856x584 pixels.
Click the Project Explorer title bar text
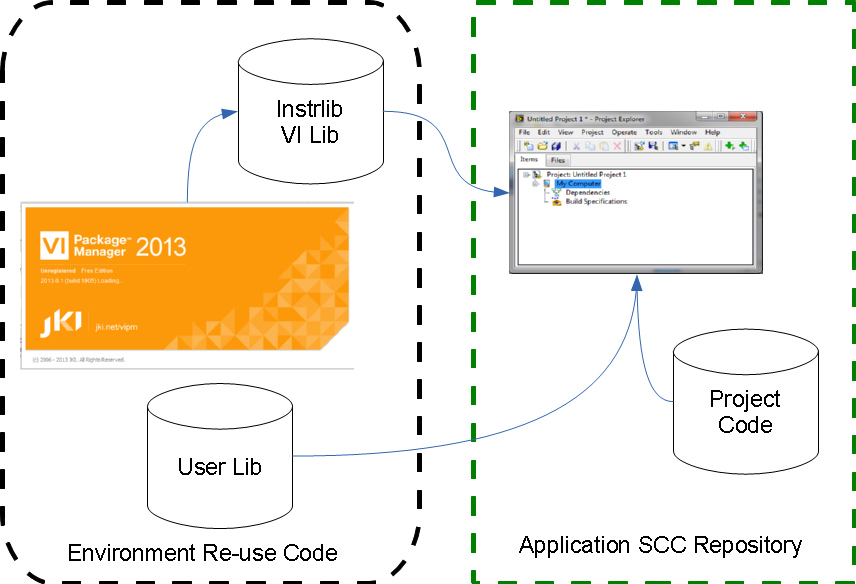pos(586,119)
